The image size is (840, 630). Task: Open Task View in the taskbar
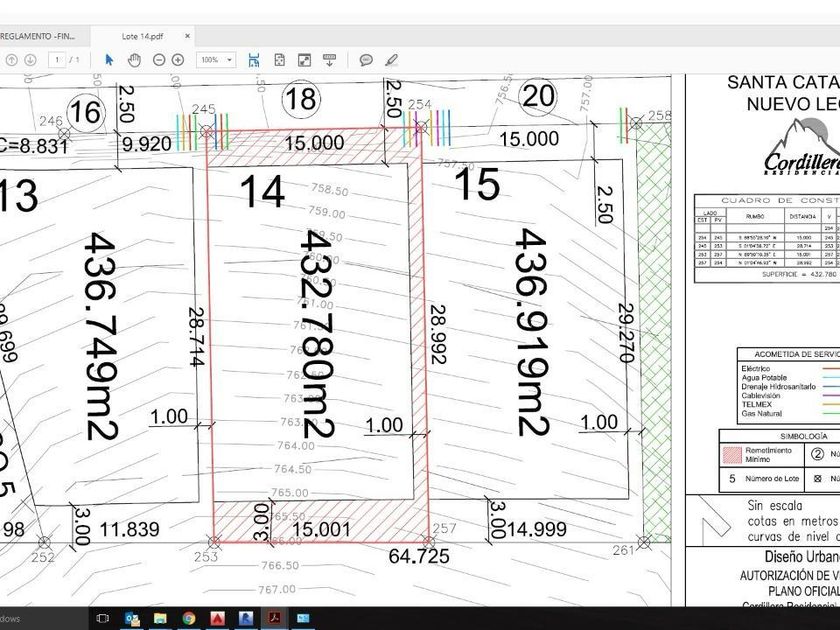pos(104,619)
